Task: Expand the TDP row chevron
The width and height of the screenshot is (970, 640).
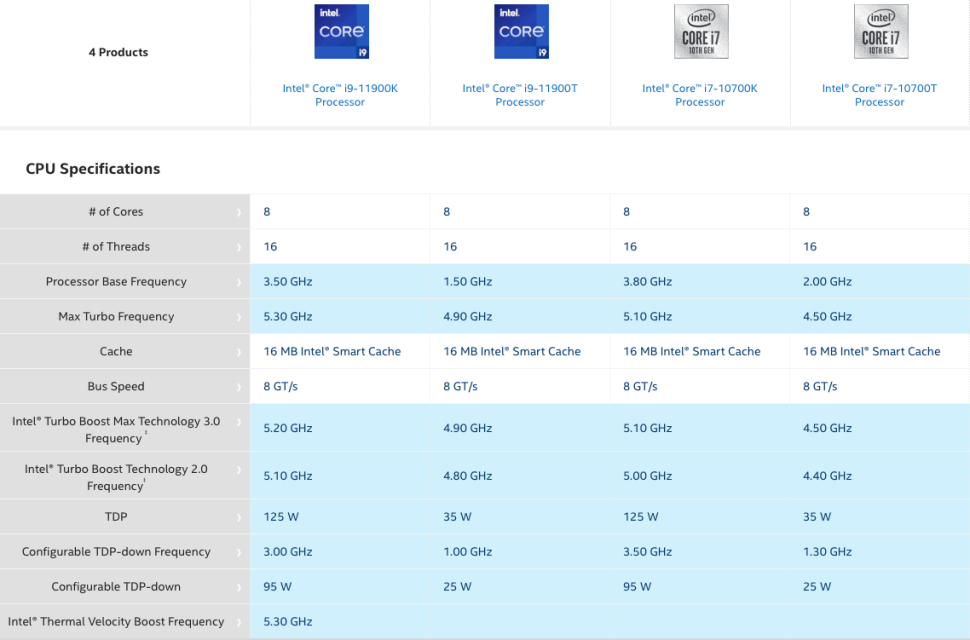Action: [x=239, y=517]
